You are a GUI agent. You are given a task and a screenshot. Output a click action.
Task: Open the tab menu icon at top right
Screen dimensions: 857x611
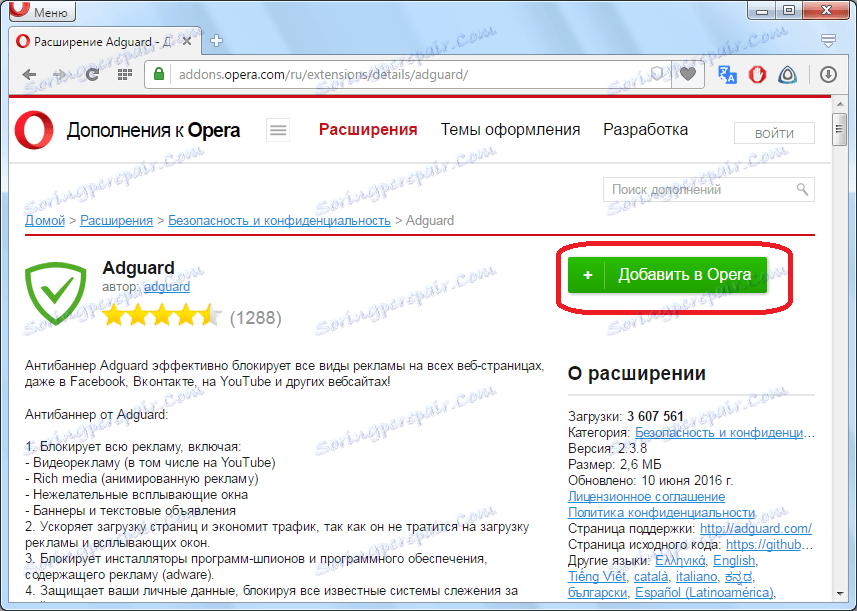tap(828, 41)
